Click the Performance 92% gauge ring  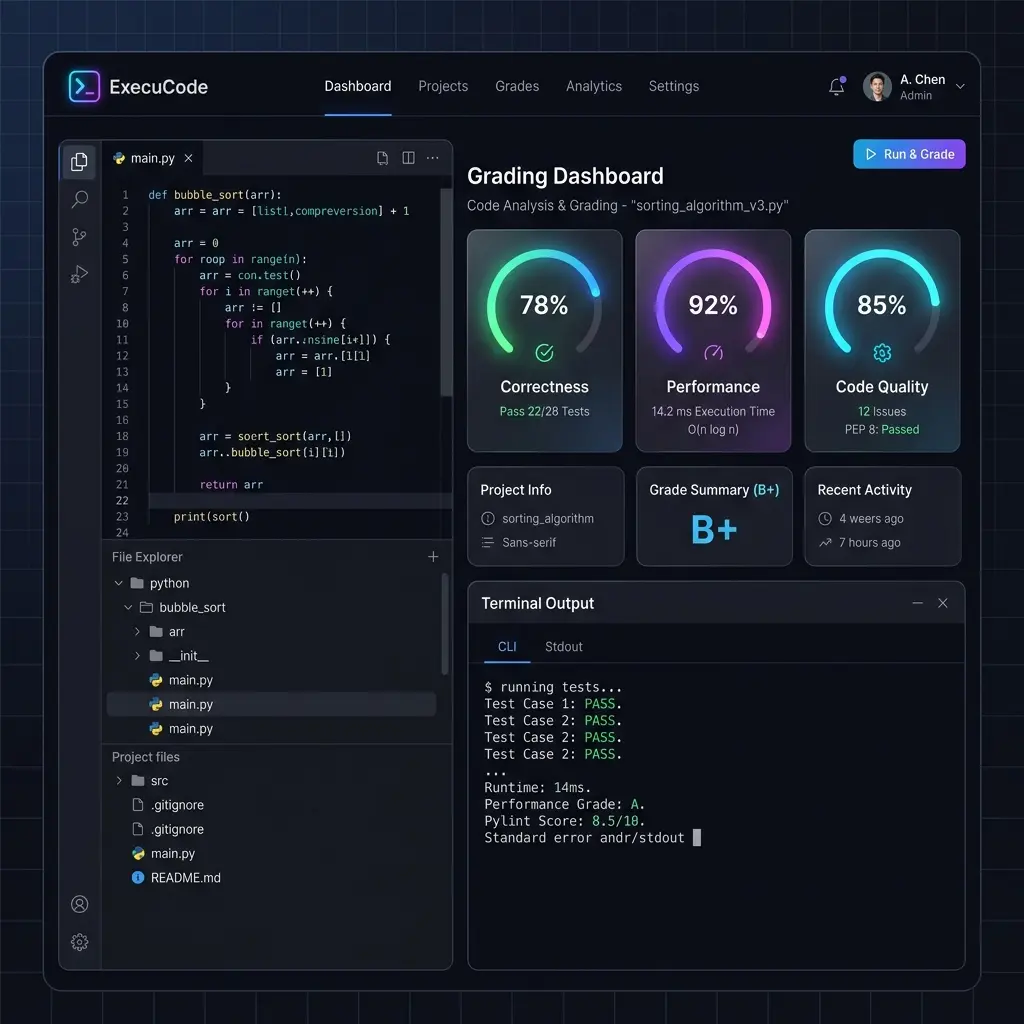tap(713, 303)
